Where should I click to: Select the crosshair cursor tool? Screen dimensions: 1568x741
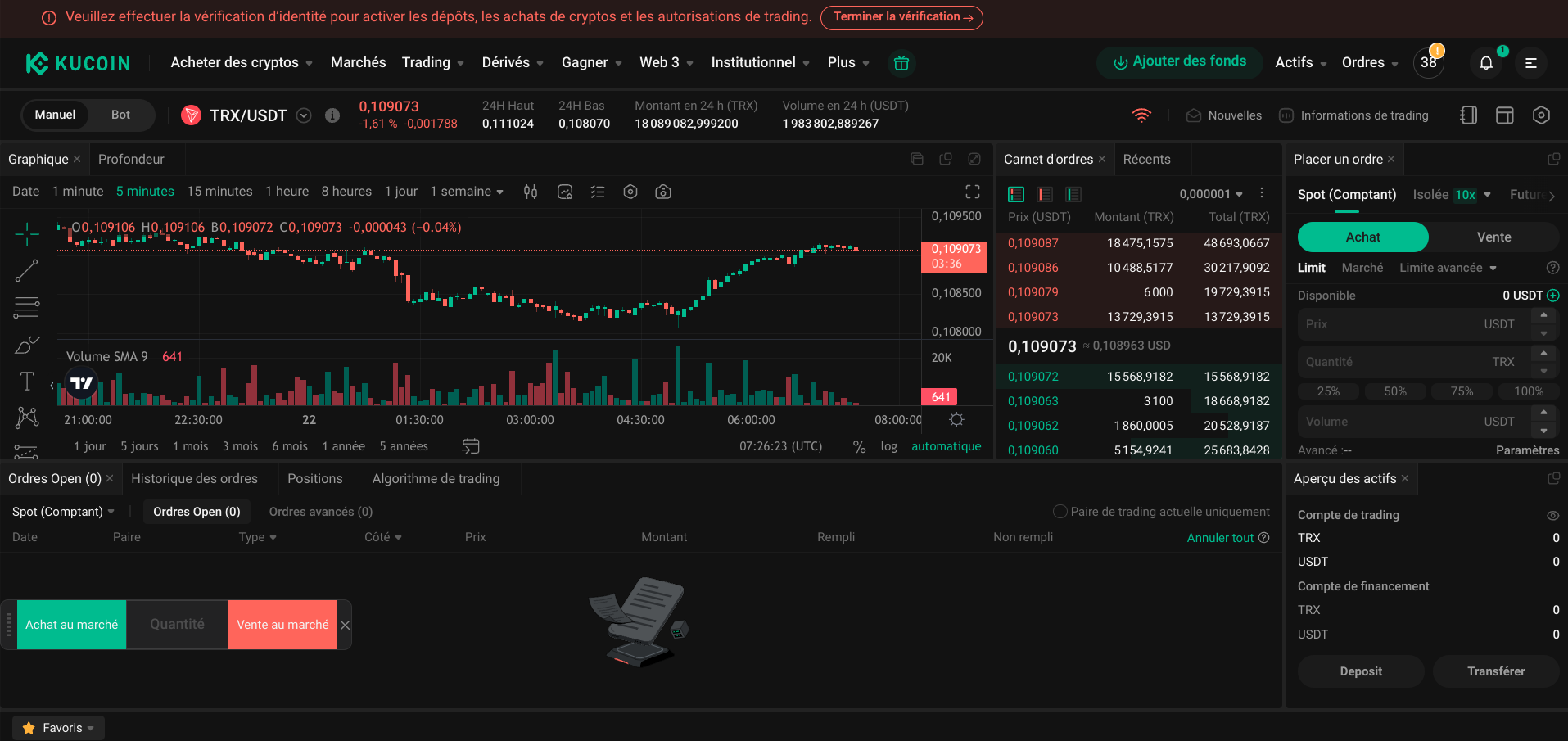27,233
